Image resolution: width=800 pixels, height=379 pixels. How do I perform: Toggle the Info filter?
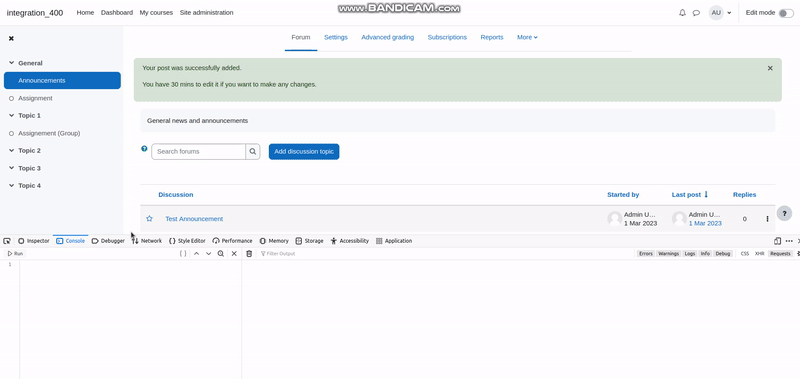(x=705, y=254)
